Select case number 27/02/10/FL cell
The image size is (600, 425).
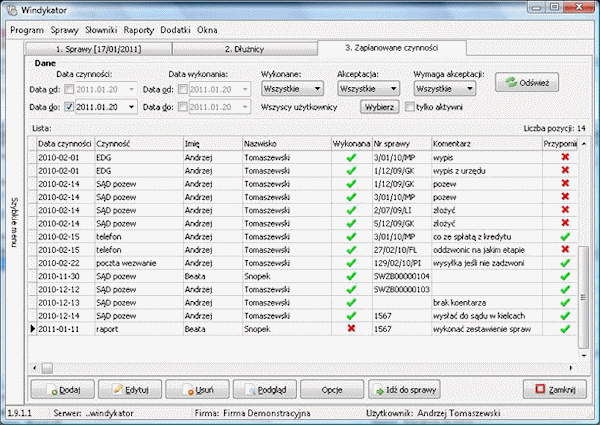401,250
